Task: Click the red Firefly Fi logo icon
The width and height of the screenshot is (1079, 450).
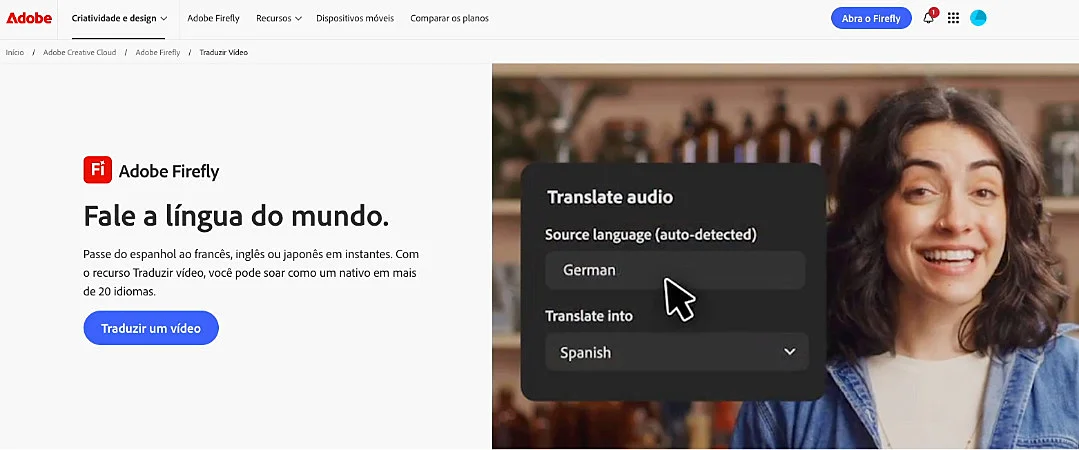Action: (98, 170)
